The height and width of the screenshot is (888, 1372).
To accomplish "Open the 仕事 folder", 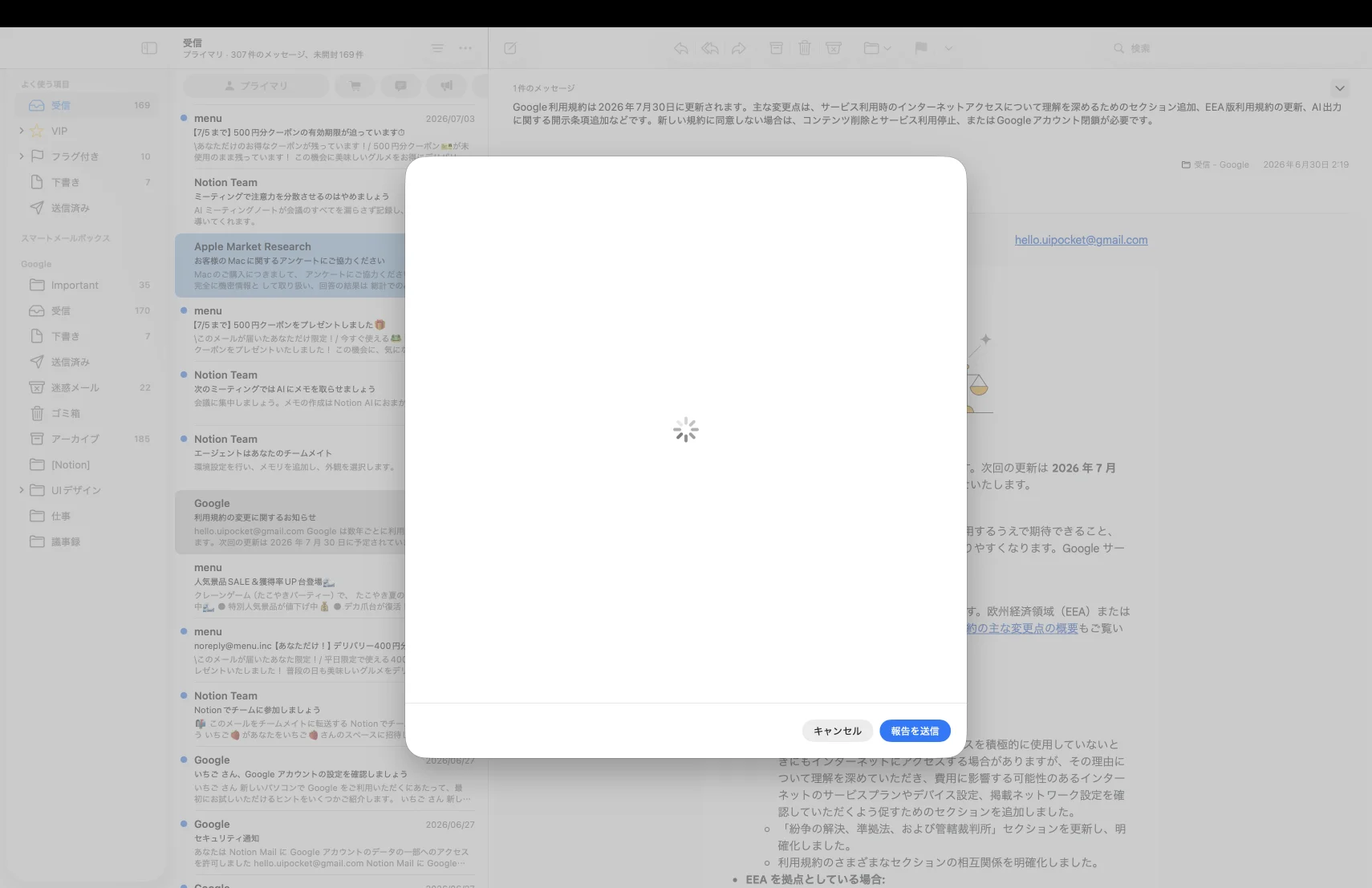I will 87,516.
